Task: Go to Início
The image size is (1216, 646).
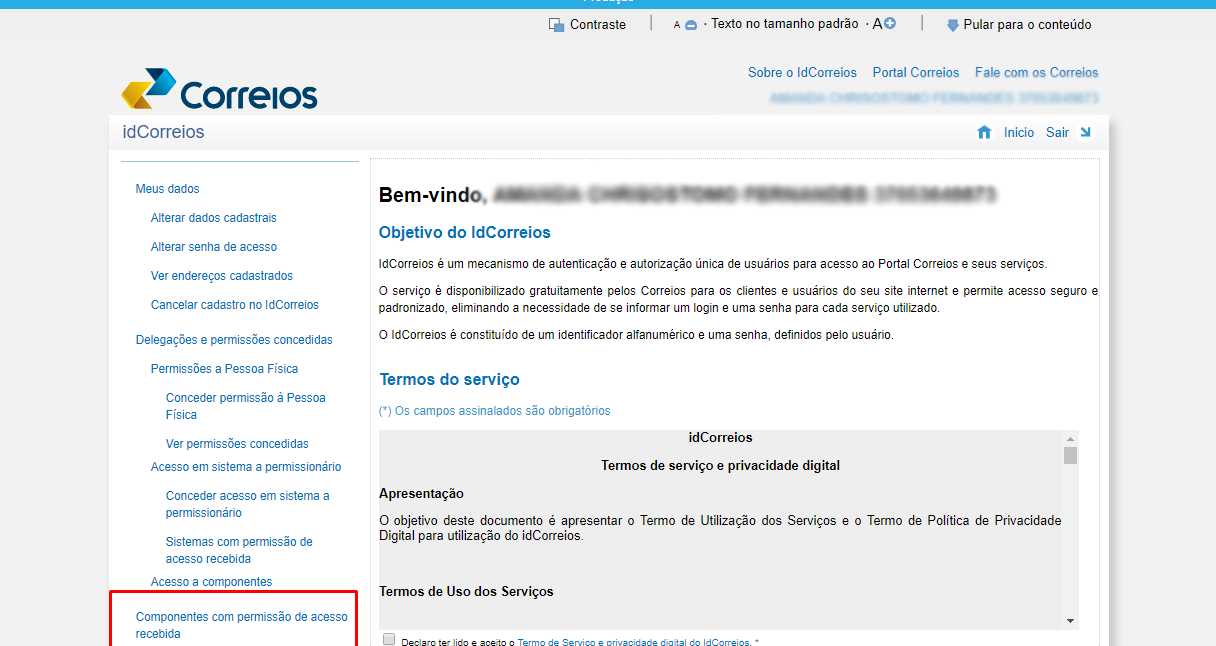Action: (x=1019, y=132)
